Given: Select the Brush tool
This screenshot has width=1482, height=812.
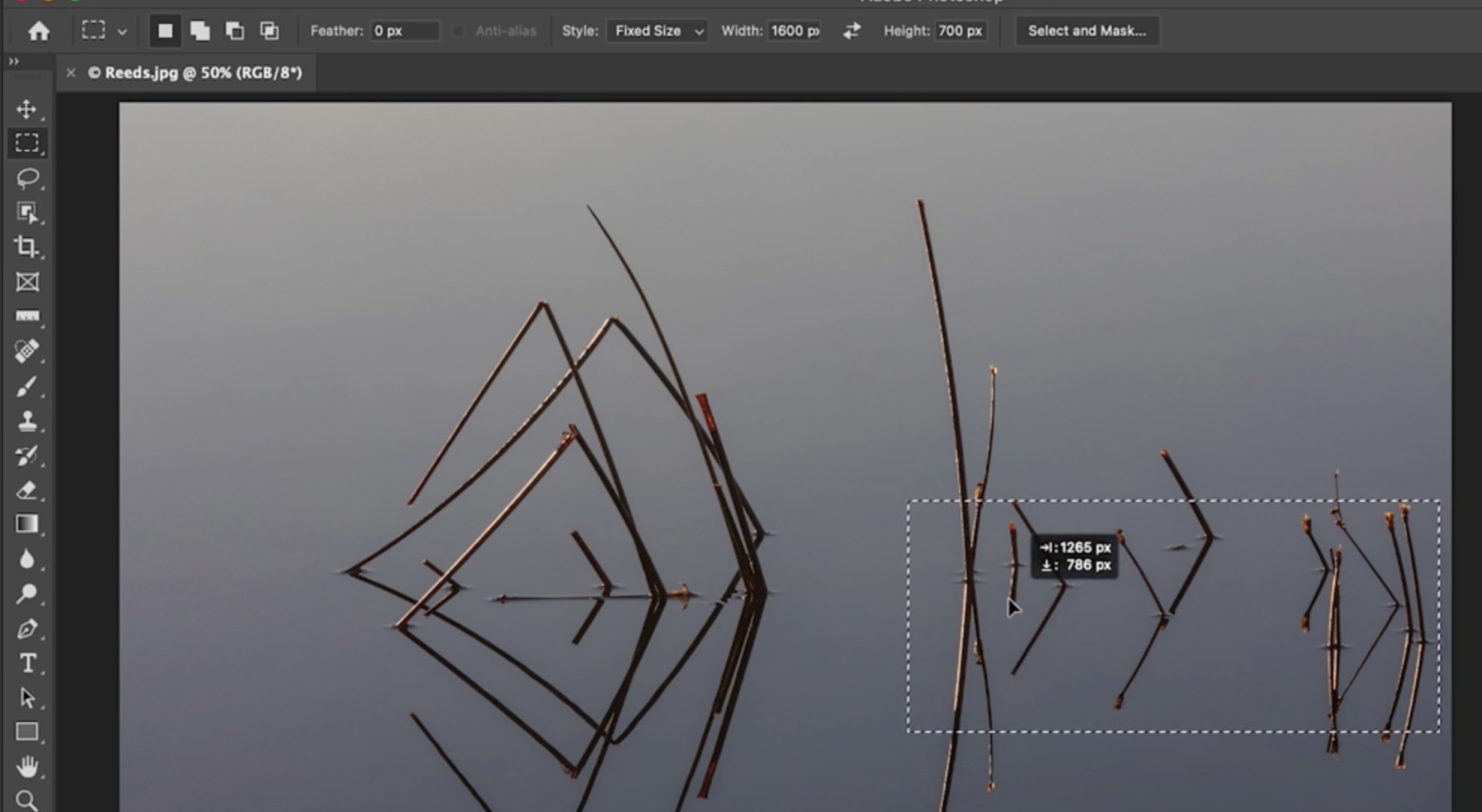Looking at the screenshot, I should 27,387.
